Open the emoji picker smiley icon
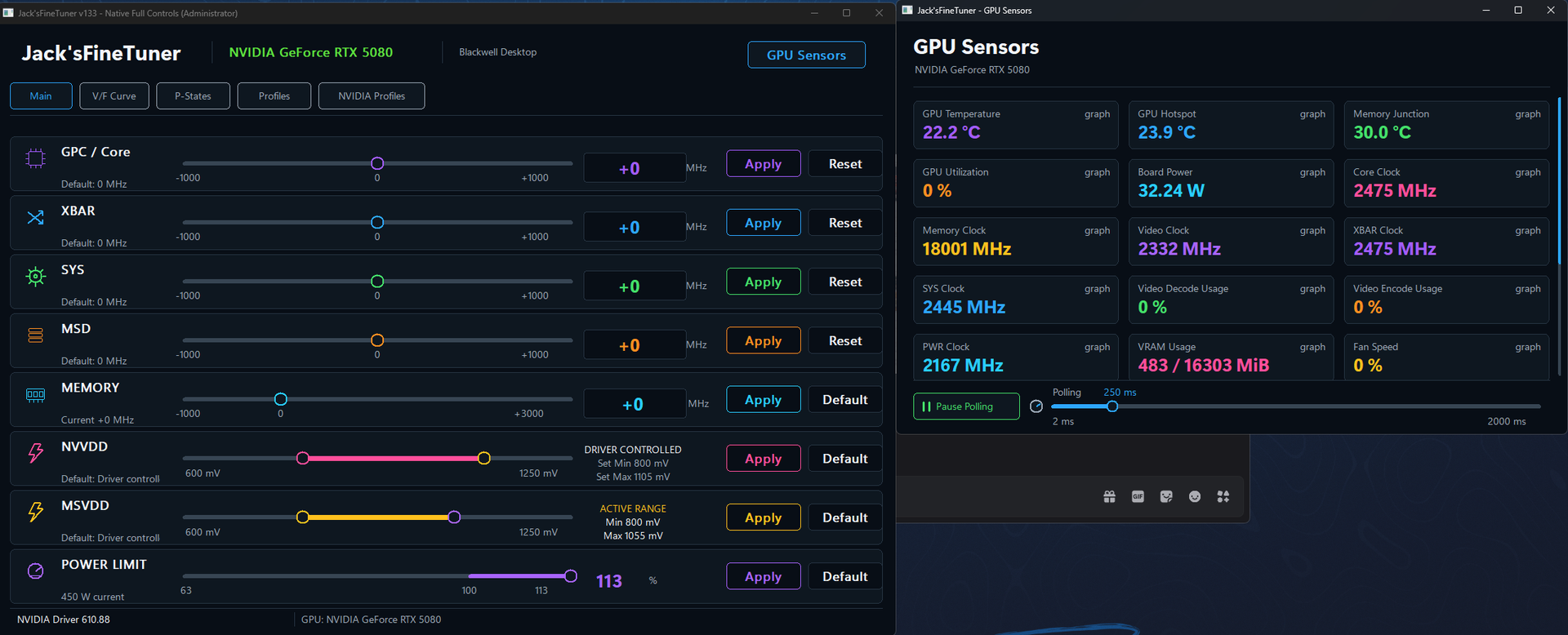The image size is (1568, 635). point(1195,496)
